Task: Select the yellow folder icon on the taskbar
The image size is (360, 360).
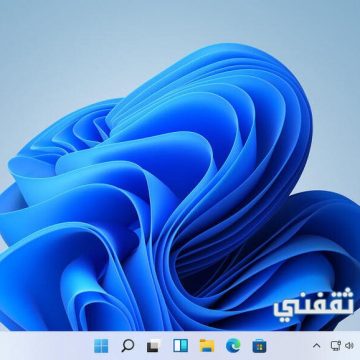Action: pyautogui.click(x=207, y=346)
